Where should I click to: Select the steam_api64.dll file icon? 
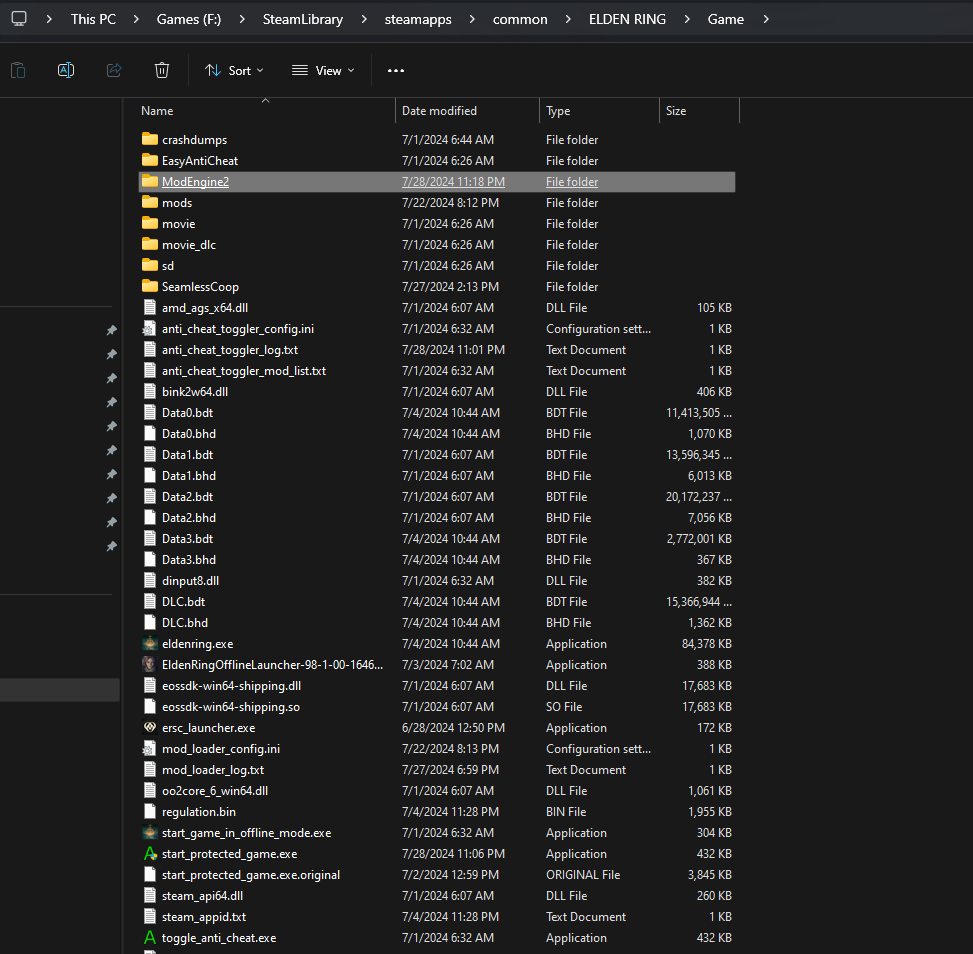click(x=150, y=896)
